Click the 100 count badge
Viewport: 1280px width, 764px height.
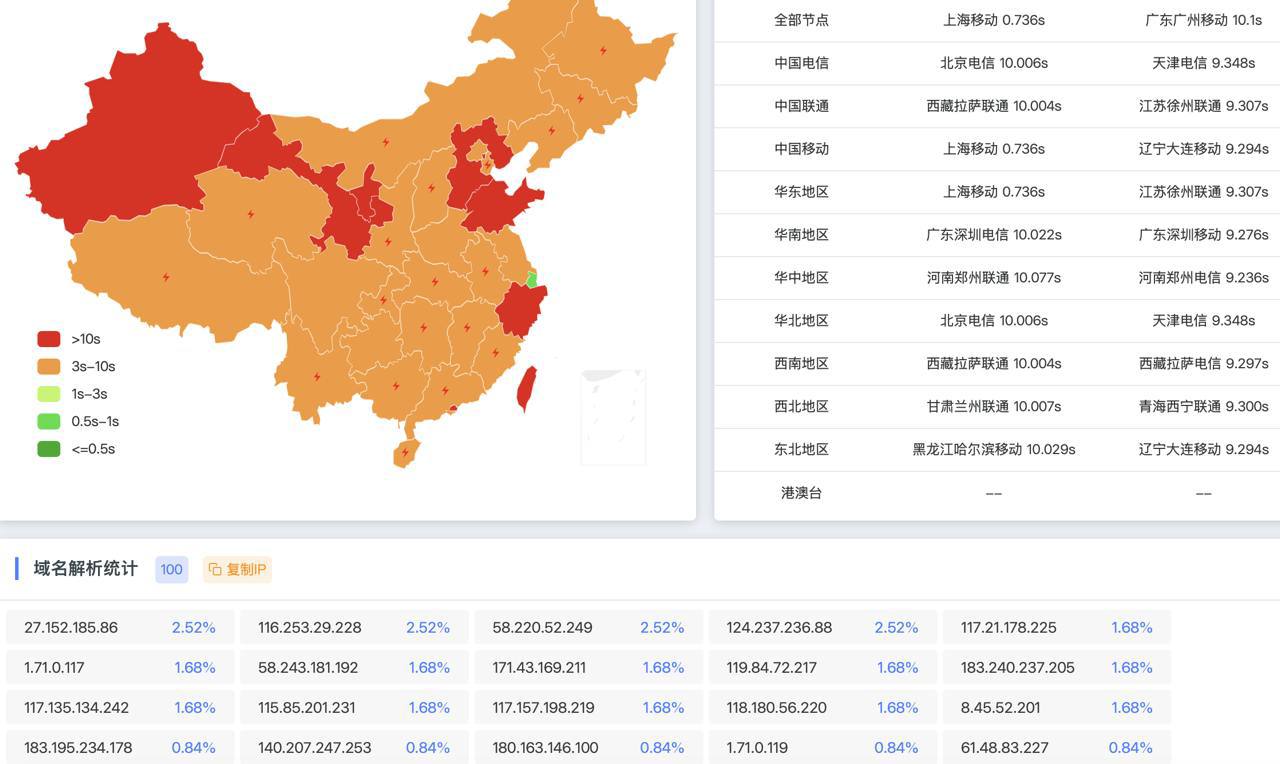coord(172,570)
